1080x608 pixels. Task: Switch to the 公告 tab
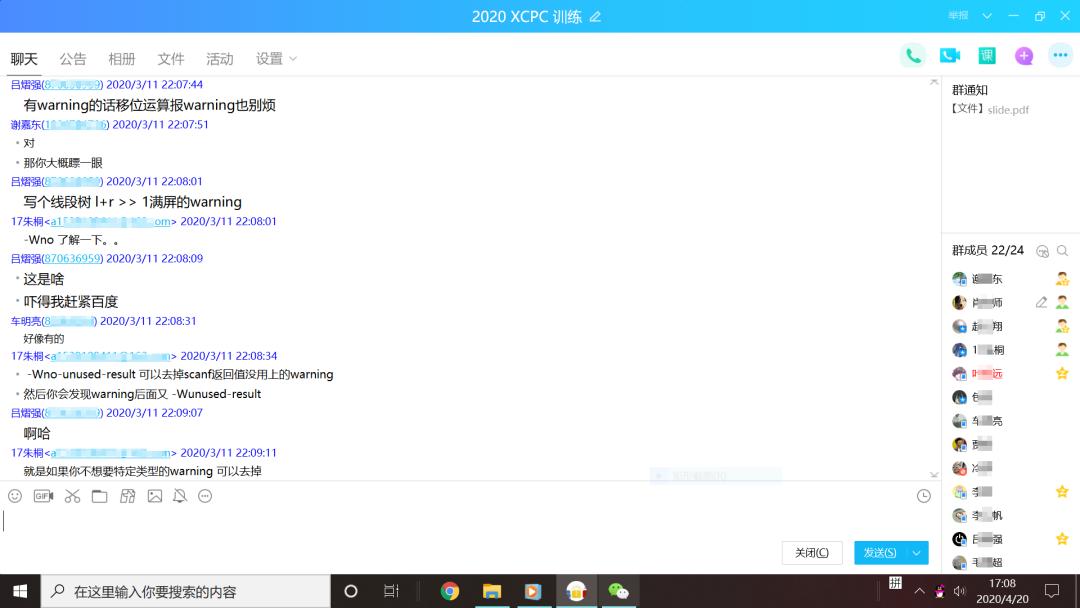pyautogui.click(x=73, y=59)
